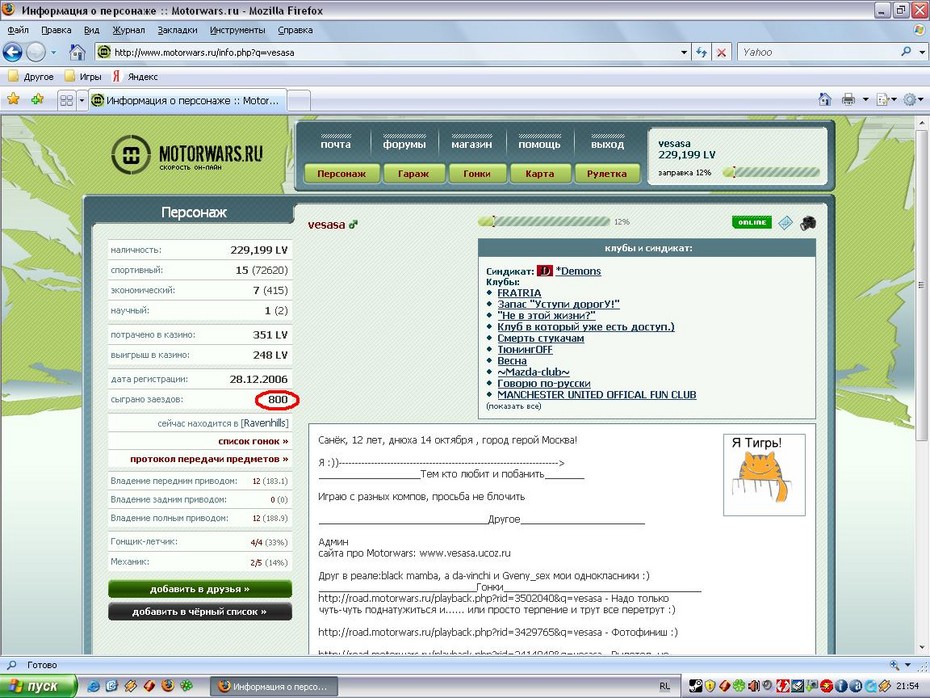
Task: Open the Инструменты menu
Action: click(x=237, y=30)
